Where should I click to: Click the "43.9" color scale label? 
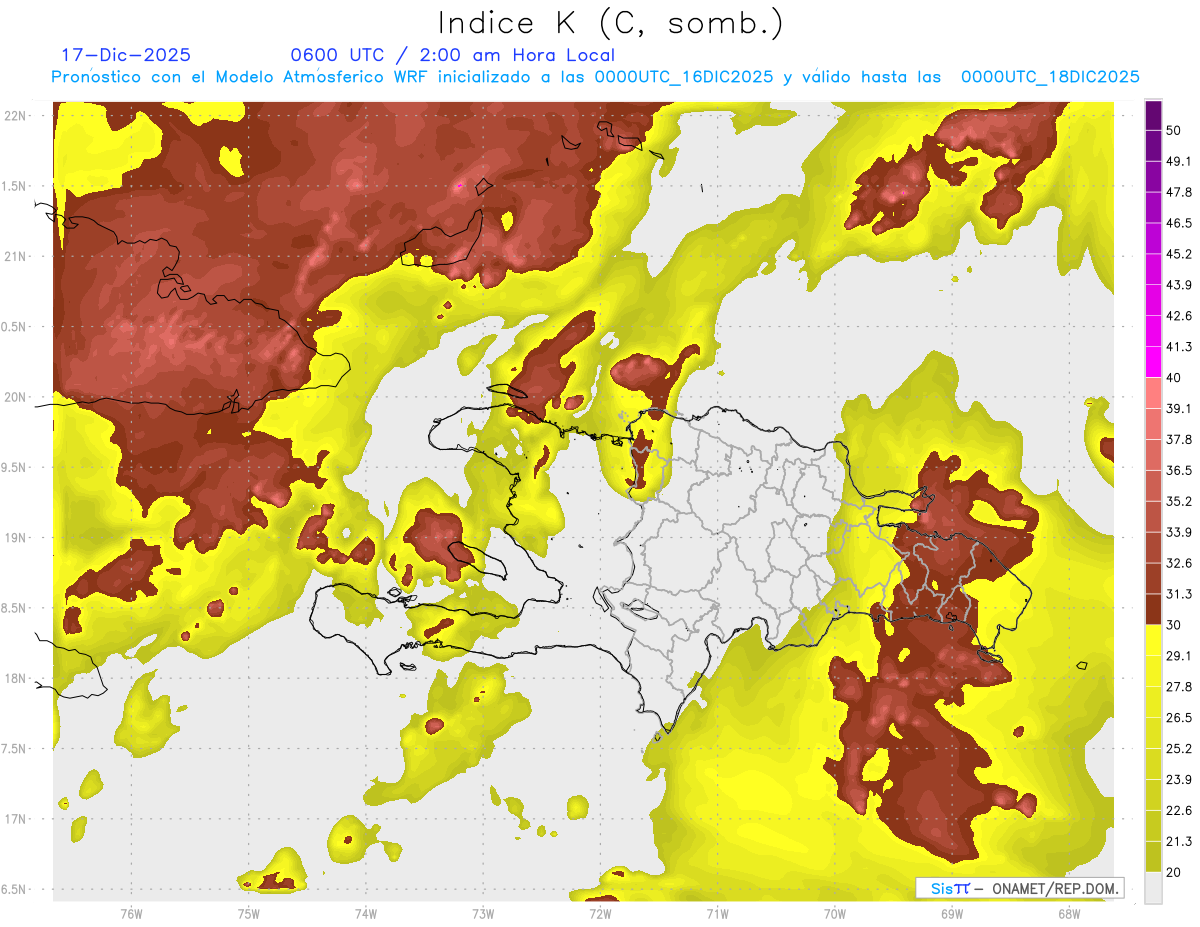pyautogui.click(x=1179, y=285)
